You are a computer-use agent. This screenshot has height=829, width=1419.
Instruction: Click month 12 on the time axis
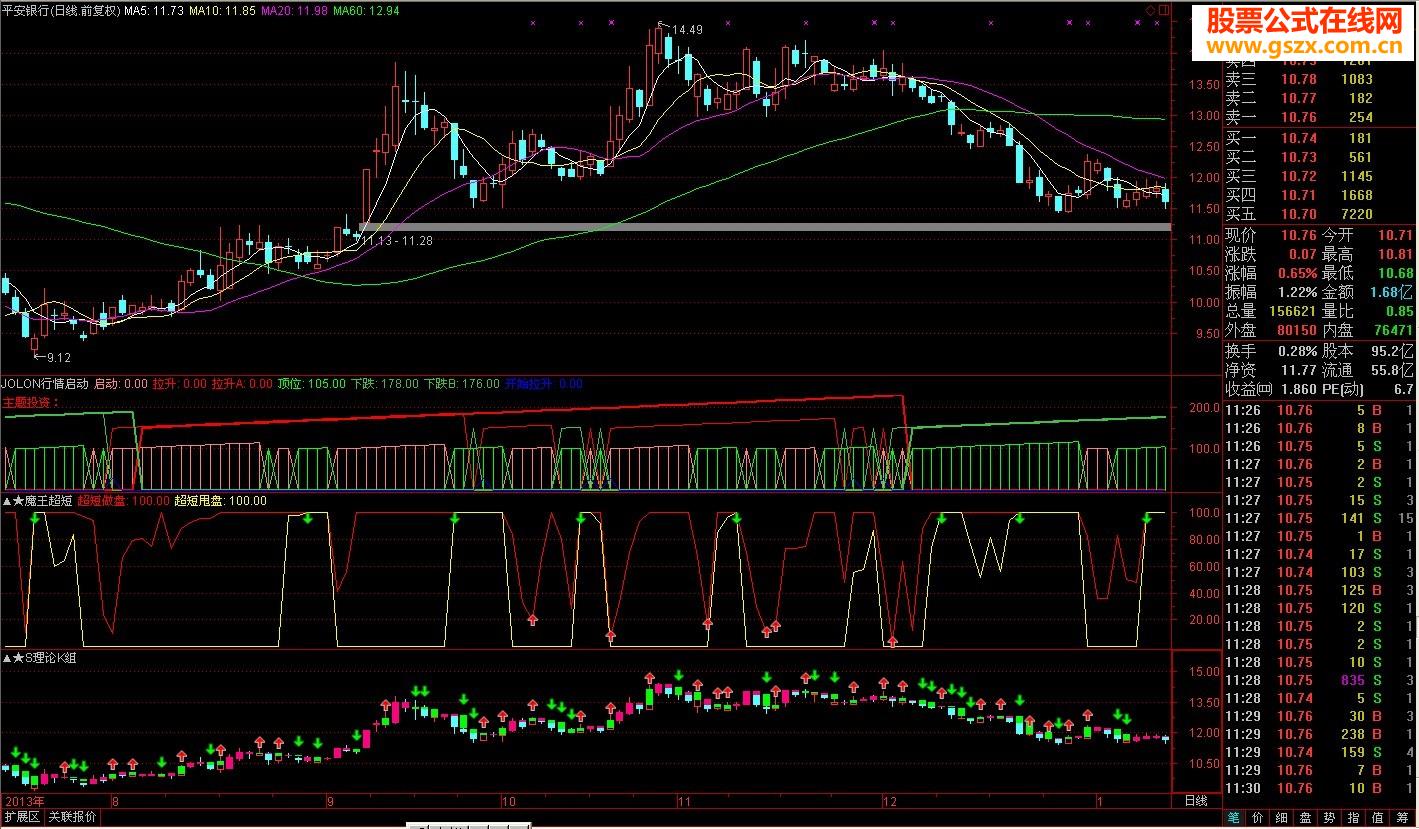[890, 801]
